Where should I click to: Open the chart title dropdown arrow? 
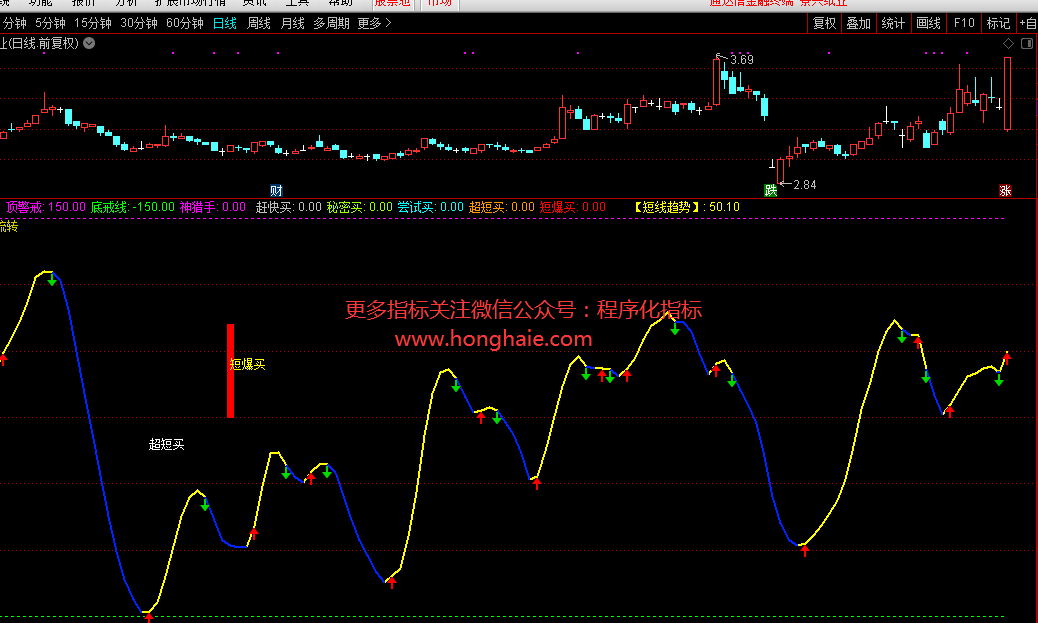tap(89, 43)
